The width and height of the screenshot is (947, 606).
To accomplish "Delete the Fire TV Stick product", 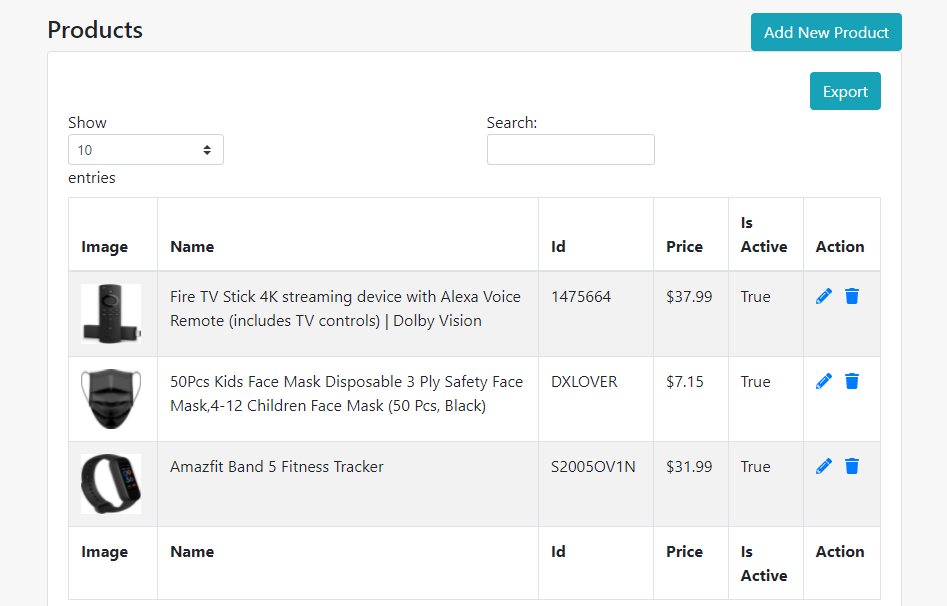I will click(x=852, y=296).
